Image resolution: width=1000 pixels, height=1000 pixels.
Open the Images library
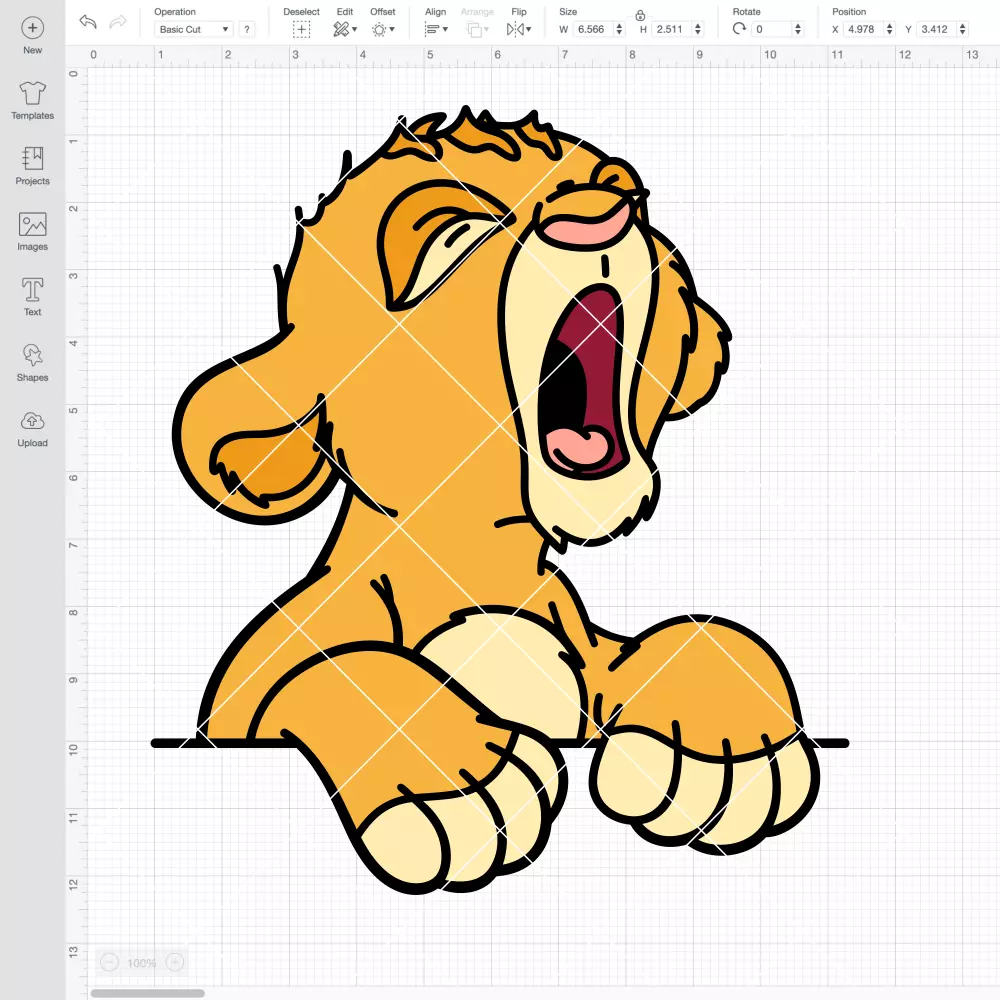tap(33, 232)
